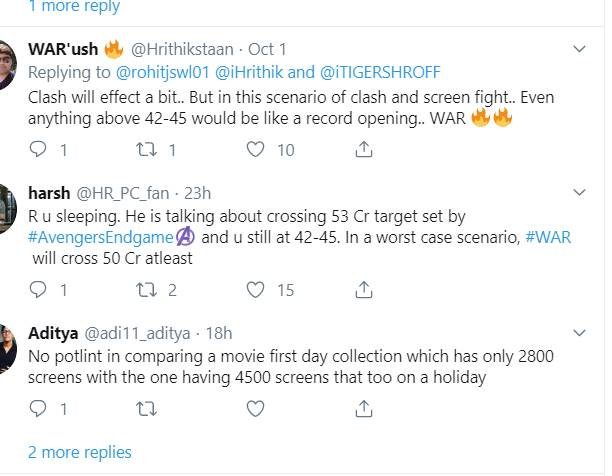The image size is (612, 476).
Task: Retweet Aditya's screens comparison tweet
Action: click(146, 408)
